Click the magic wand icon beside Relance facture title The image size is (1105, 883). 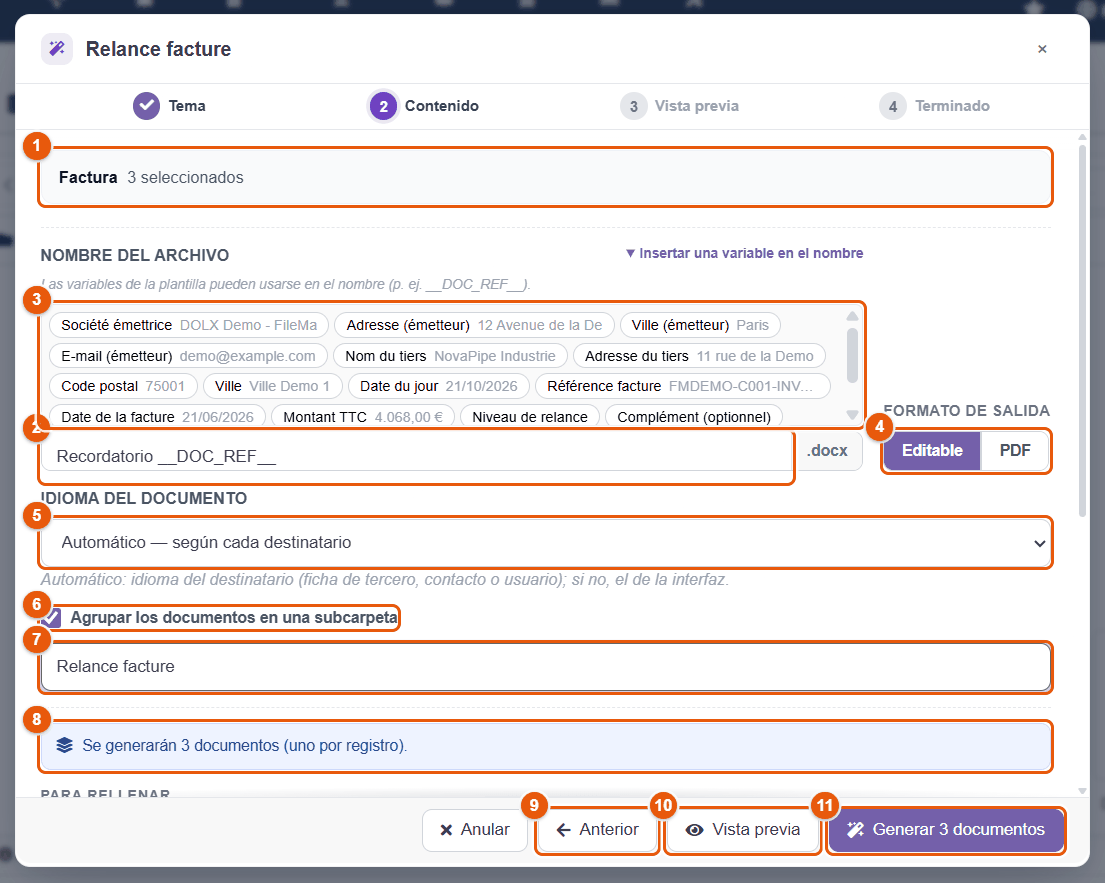pos(57,49)
